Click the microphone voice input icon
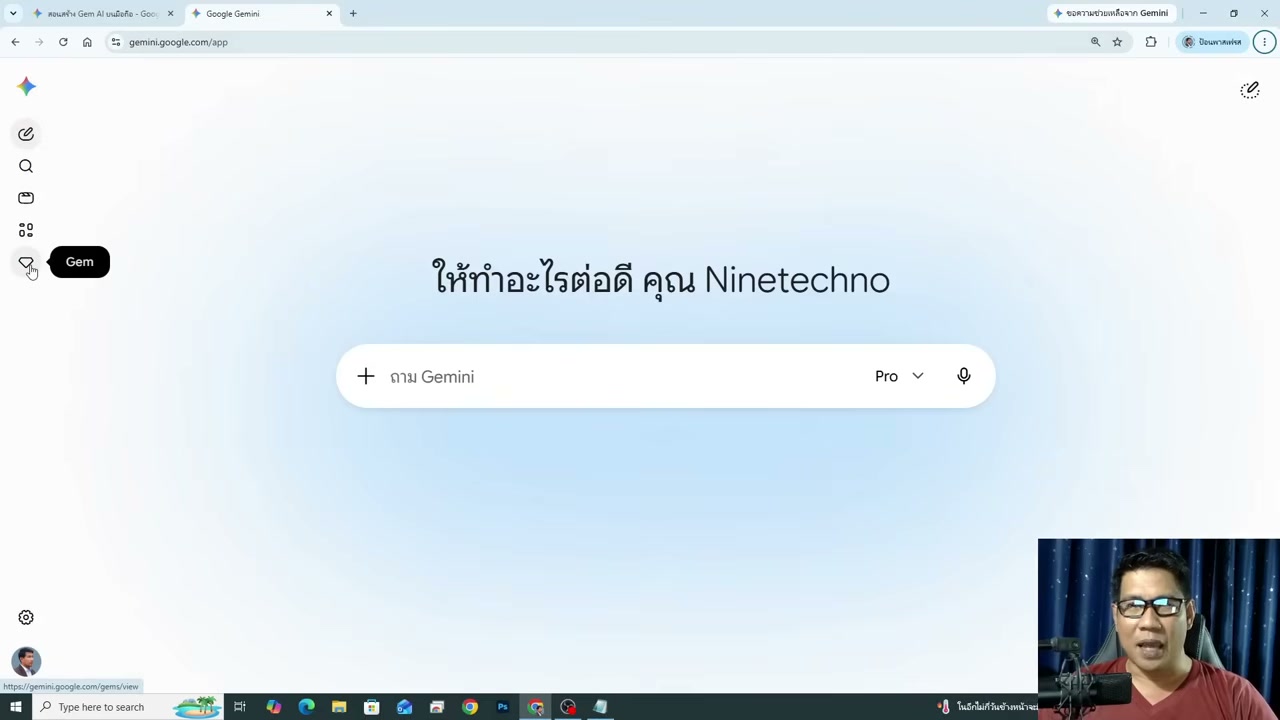This screenshot has width=1280, height=720. point(964,376)
